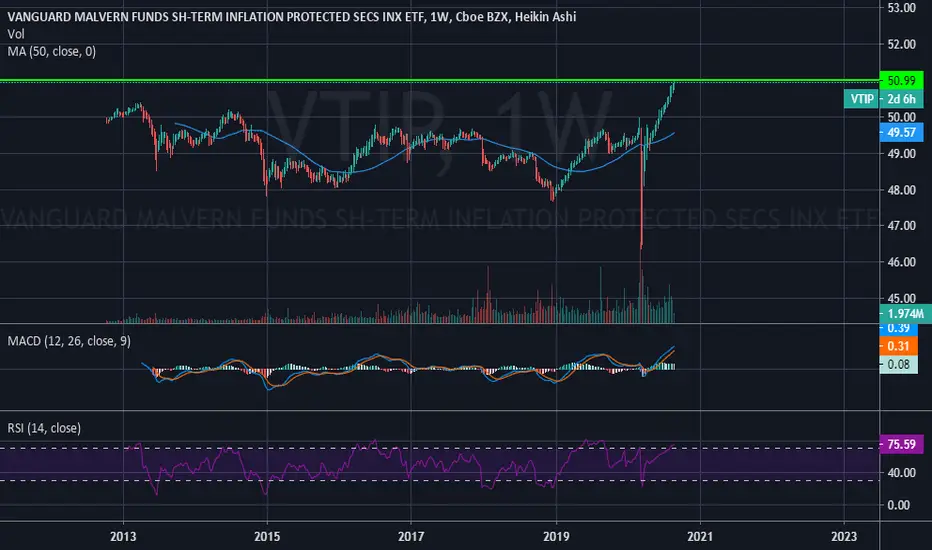
Task: Click the 2021 label on the time axis
Action: (x=700, y=536)
